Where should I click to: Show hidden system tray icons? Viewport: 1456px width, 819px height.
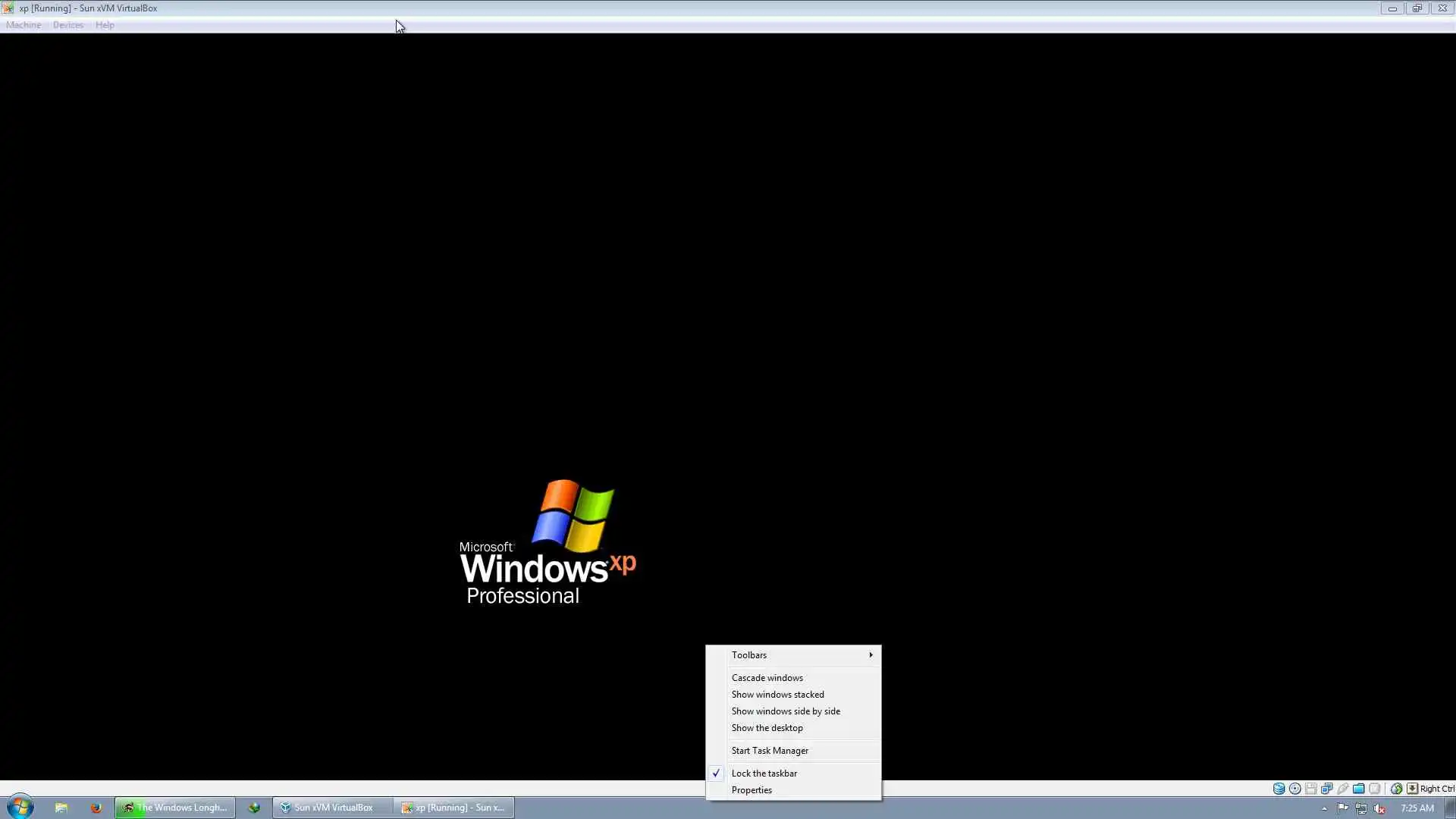click(1324, 808)
